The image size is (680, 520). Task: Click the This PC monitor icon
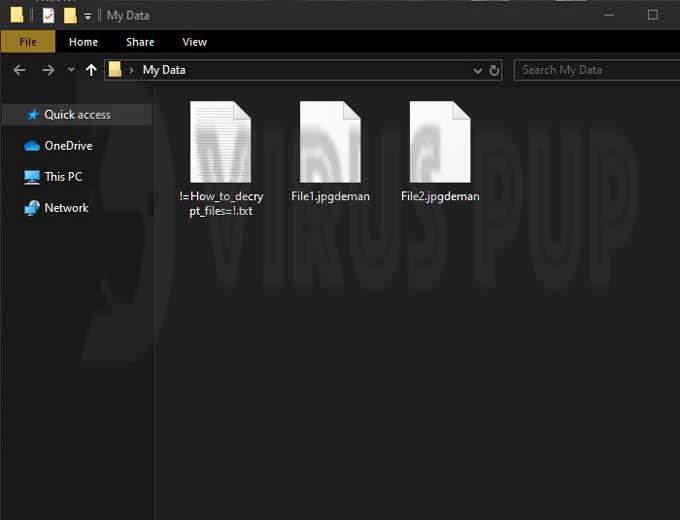[x=32, y=177]
